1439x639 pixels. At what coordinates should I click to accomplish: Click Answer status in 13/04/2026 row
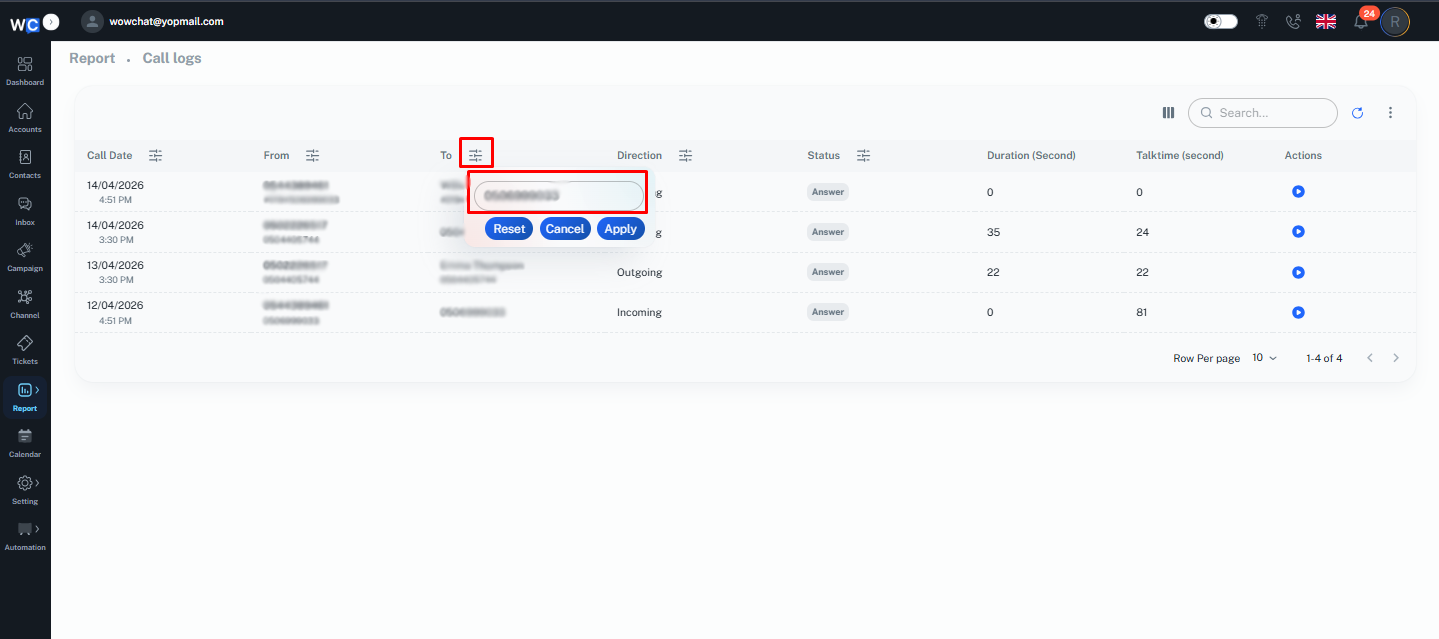pos(828,272)
